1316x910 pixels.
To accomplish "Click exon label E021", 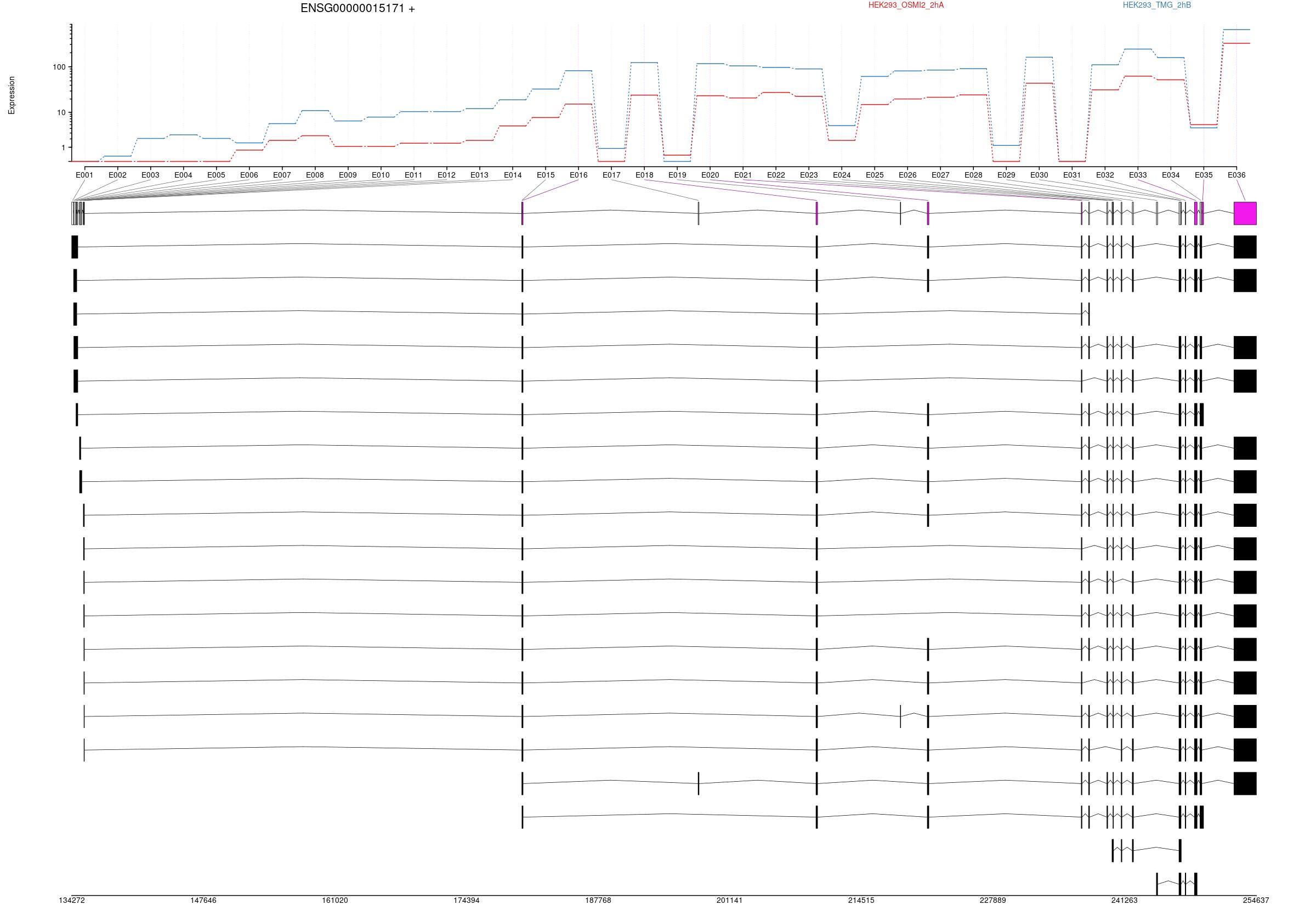I will point(743,175).
